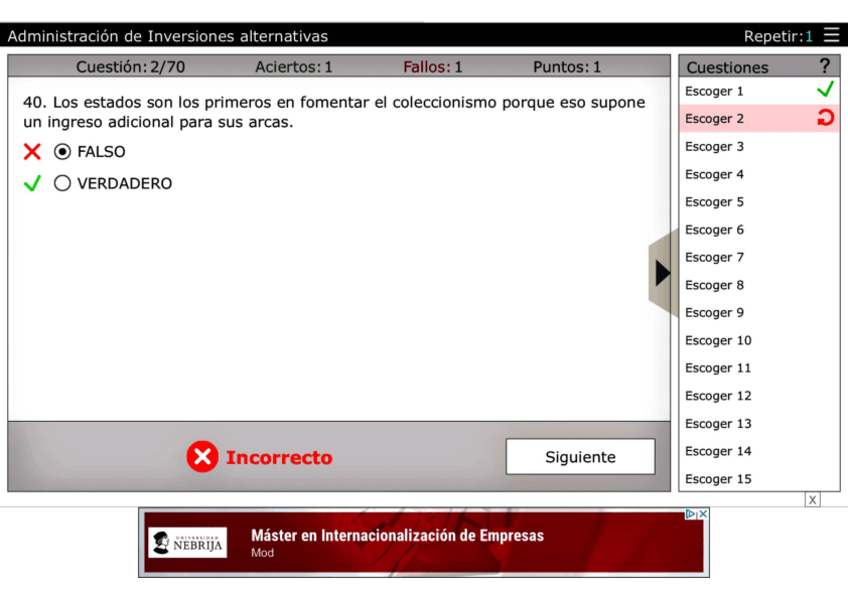This screenshot has width=848, height=599.
Task: Close the panel with the small X button
Action: (812, 499)
